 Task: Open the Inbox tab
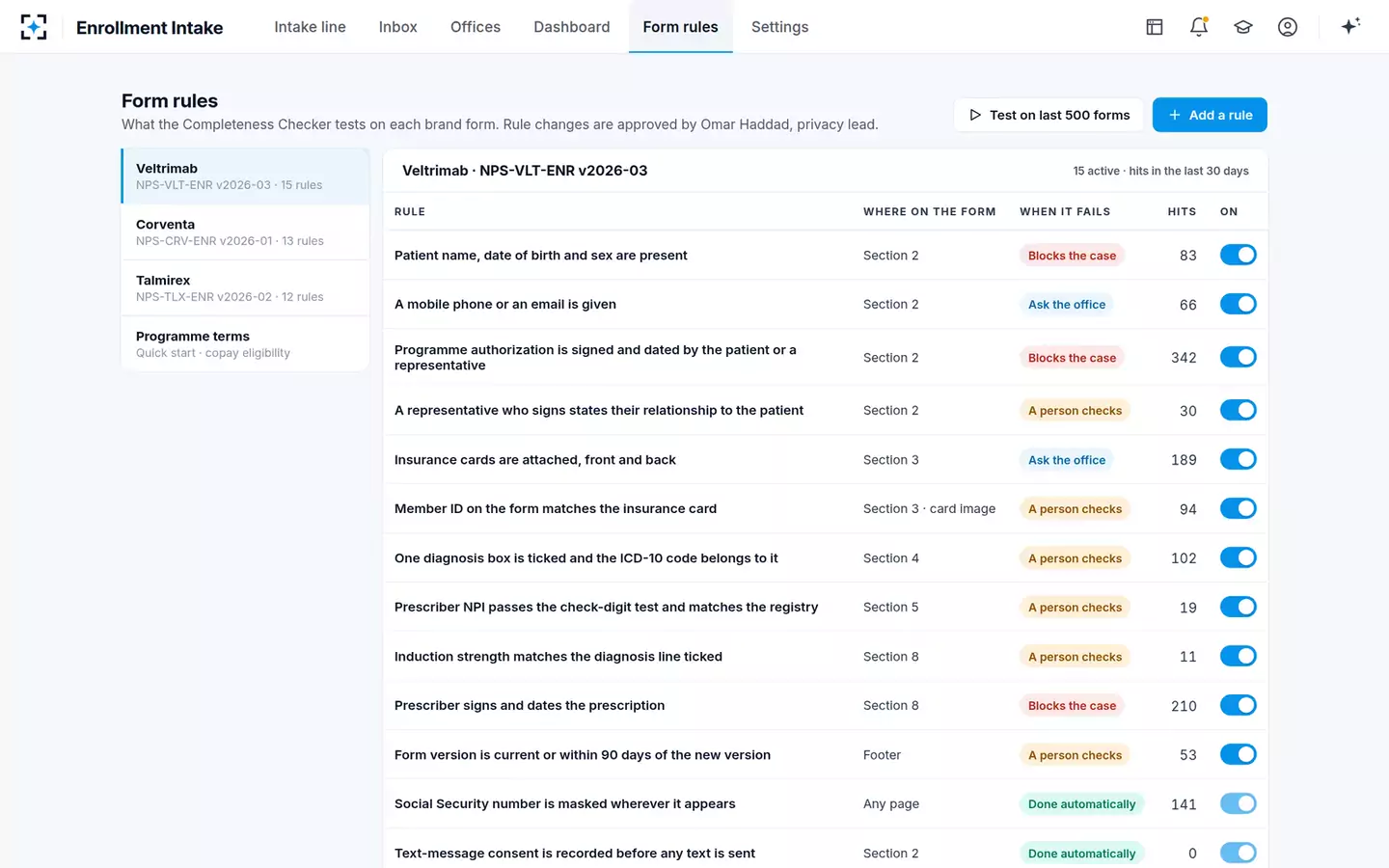coord(398,27)
